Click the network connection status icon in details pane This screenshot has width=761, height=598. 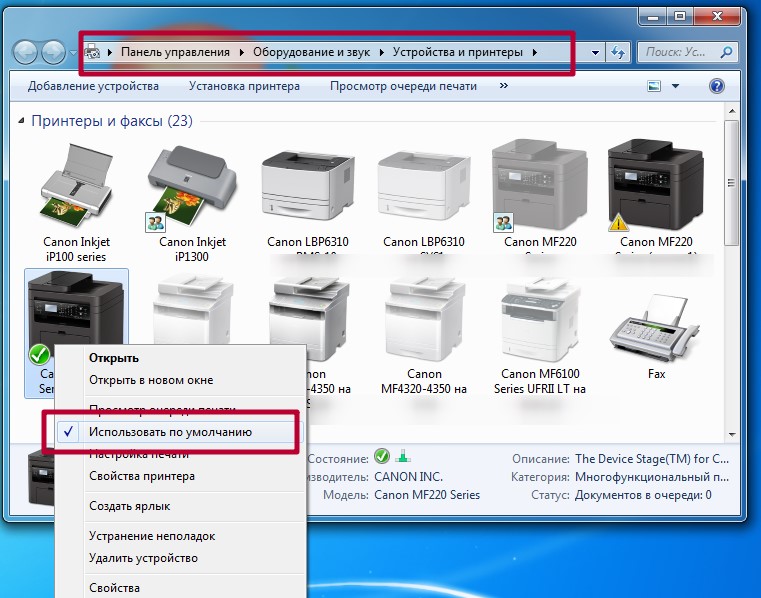[403, 456]
